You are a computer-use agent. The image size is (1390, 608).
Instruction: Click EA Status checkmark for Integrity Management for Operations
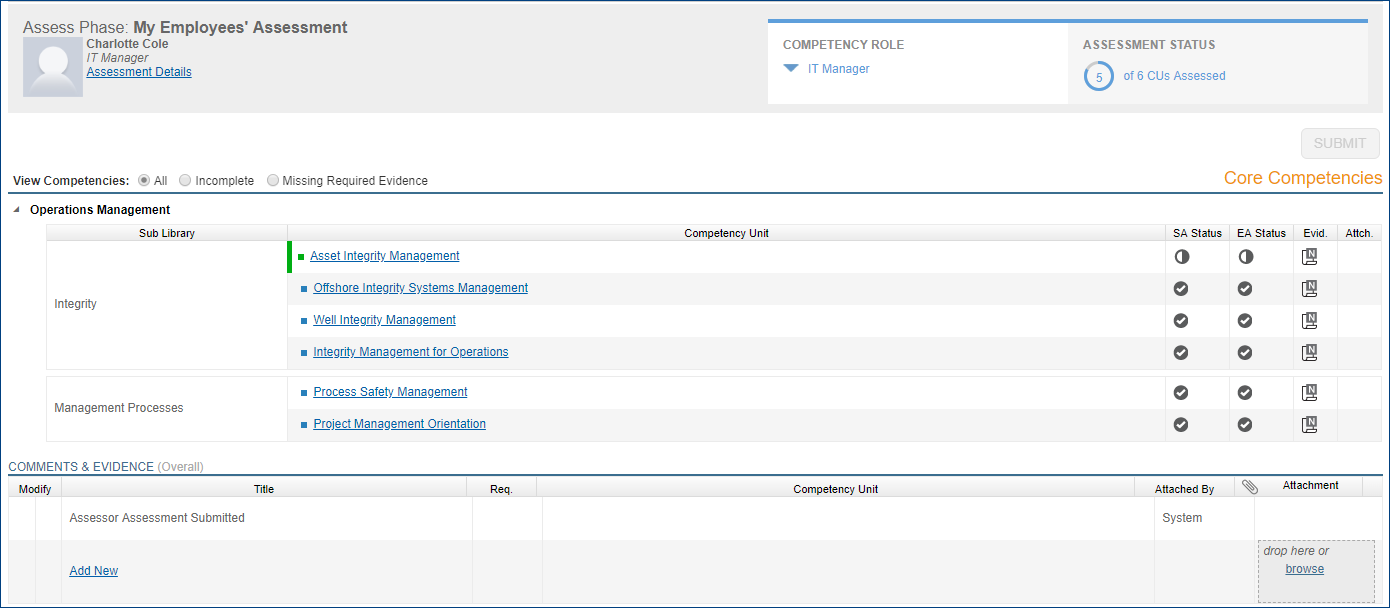(x=1245, y=353)
